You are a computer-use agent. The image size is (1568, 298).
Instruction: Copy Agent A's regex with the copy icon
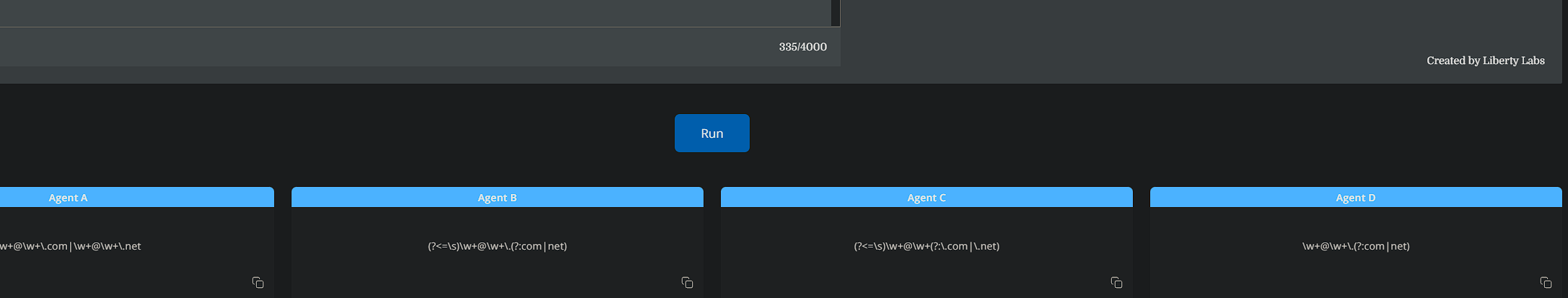pyautogui.click(x=258, y=282)
